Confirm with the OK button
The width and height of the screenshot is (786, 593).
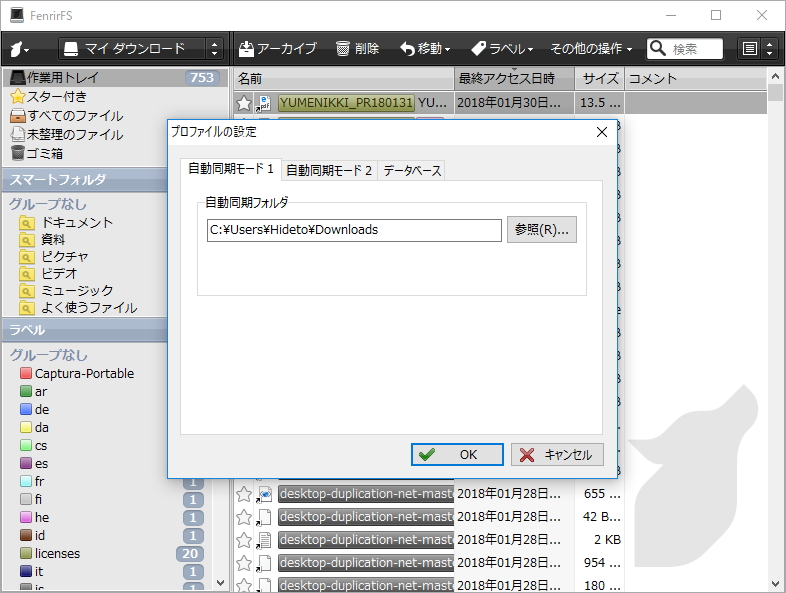click(457, 455)
